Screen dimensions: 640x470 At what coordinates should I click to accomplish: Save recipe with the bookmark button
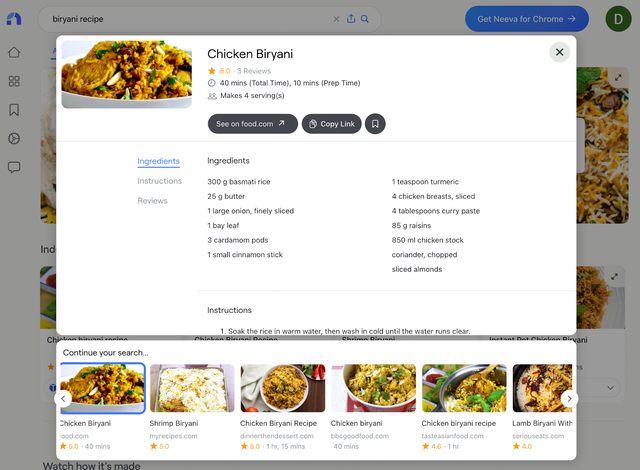(375, 124)
